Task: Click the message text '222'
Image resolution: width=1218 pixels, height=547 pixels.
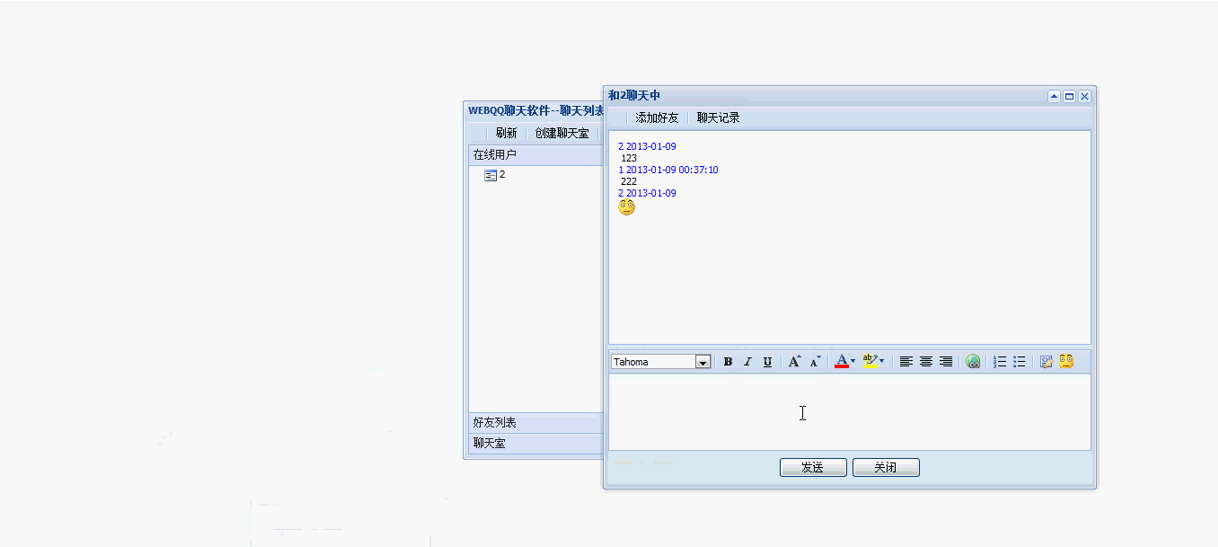Action: coord(629,182)
